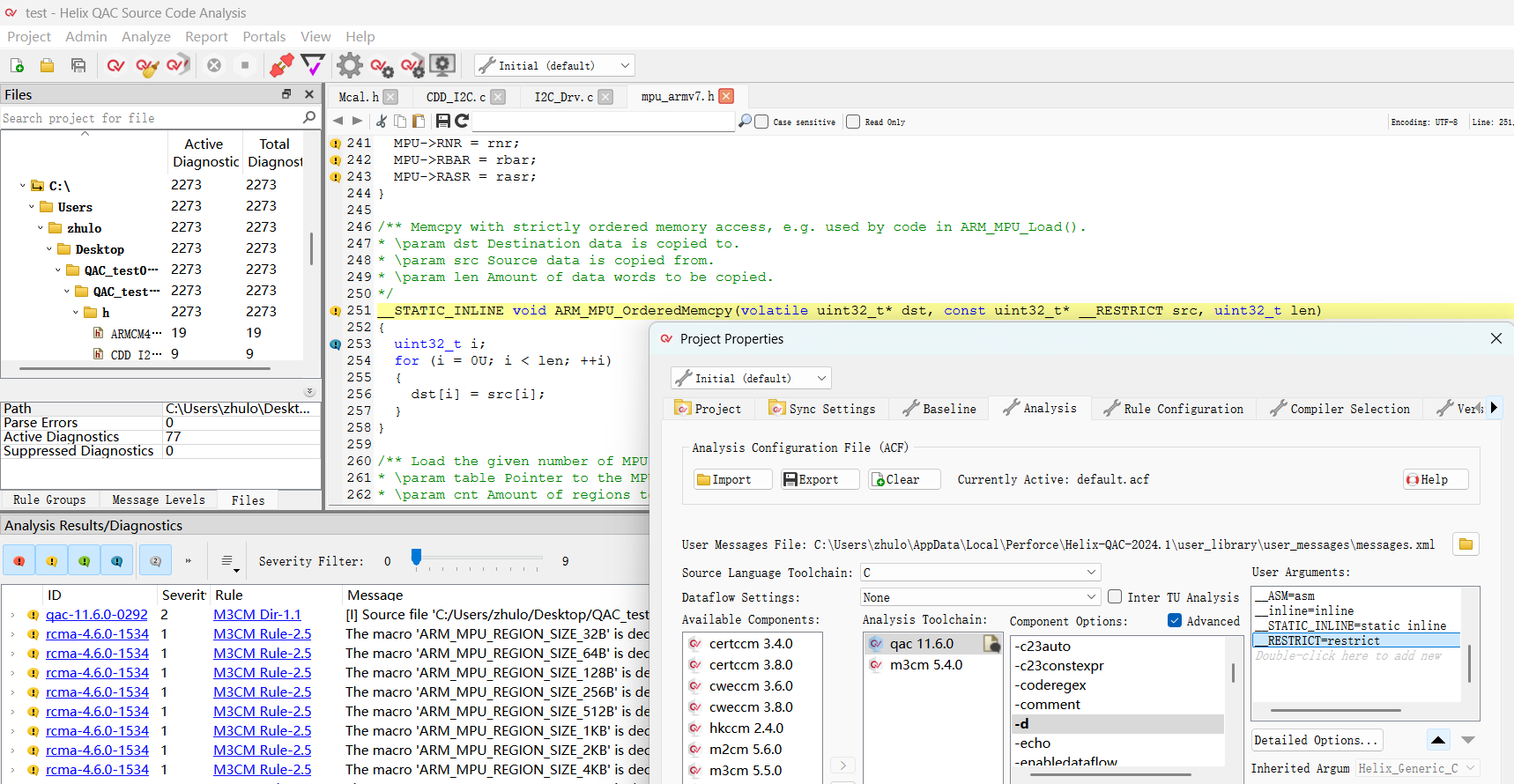Image resolution: width=1514 pixels, height=784 pixels.
Task: Toggle the gray number 2 bubble filter
Action: tap(156, 561)
